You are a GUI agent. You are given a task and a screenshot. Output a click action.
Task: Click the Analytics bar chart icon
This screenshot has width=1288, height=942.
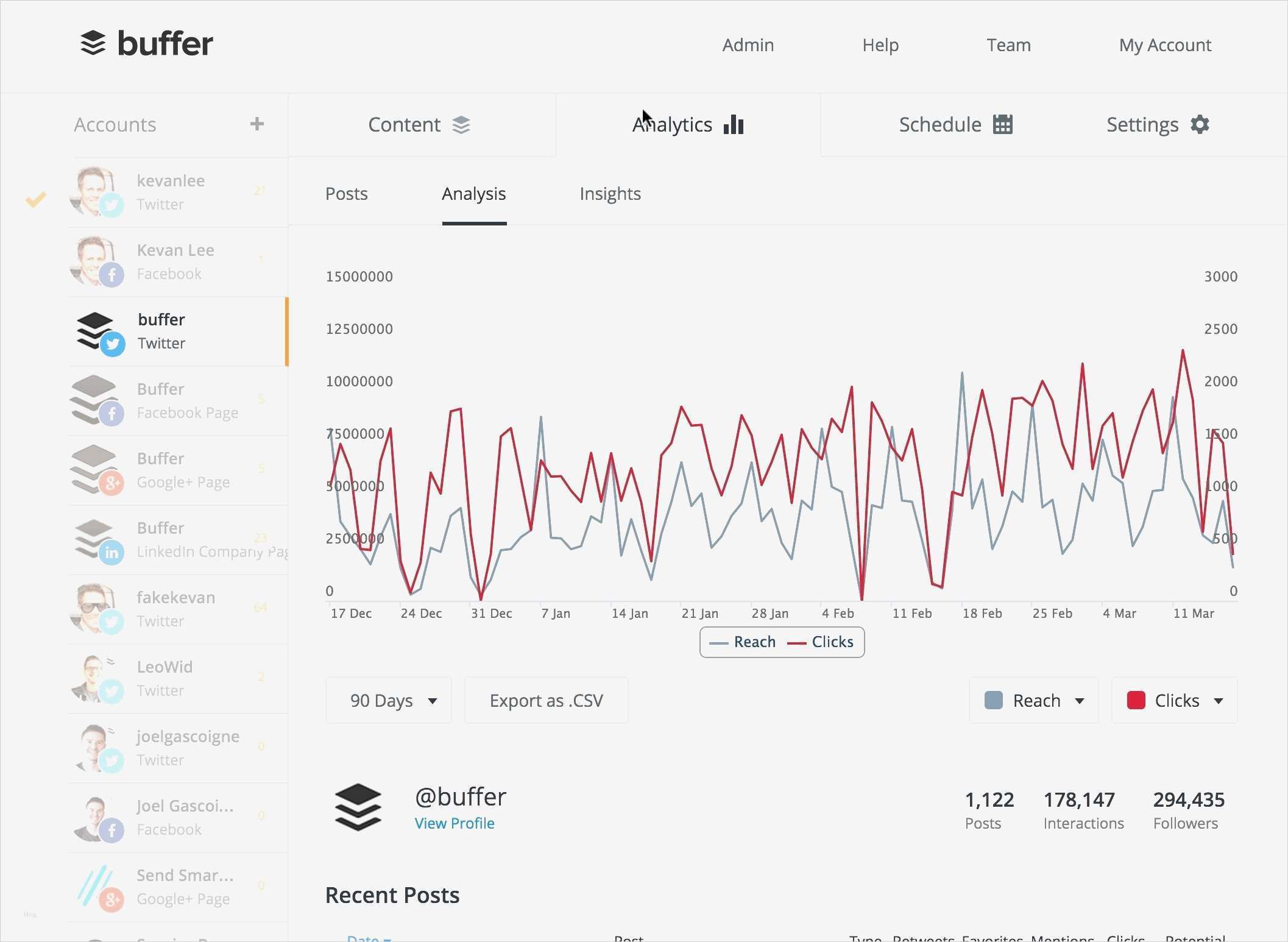(734, 125)
